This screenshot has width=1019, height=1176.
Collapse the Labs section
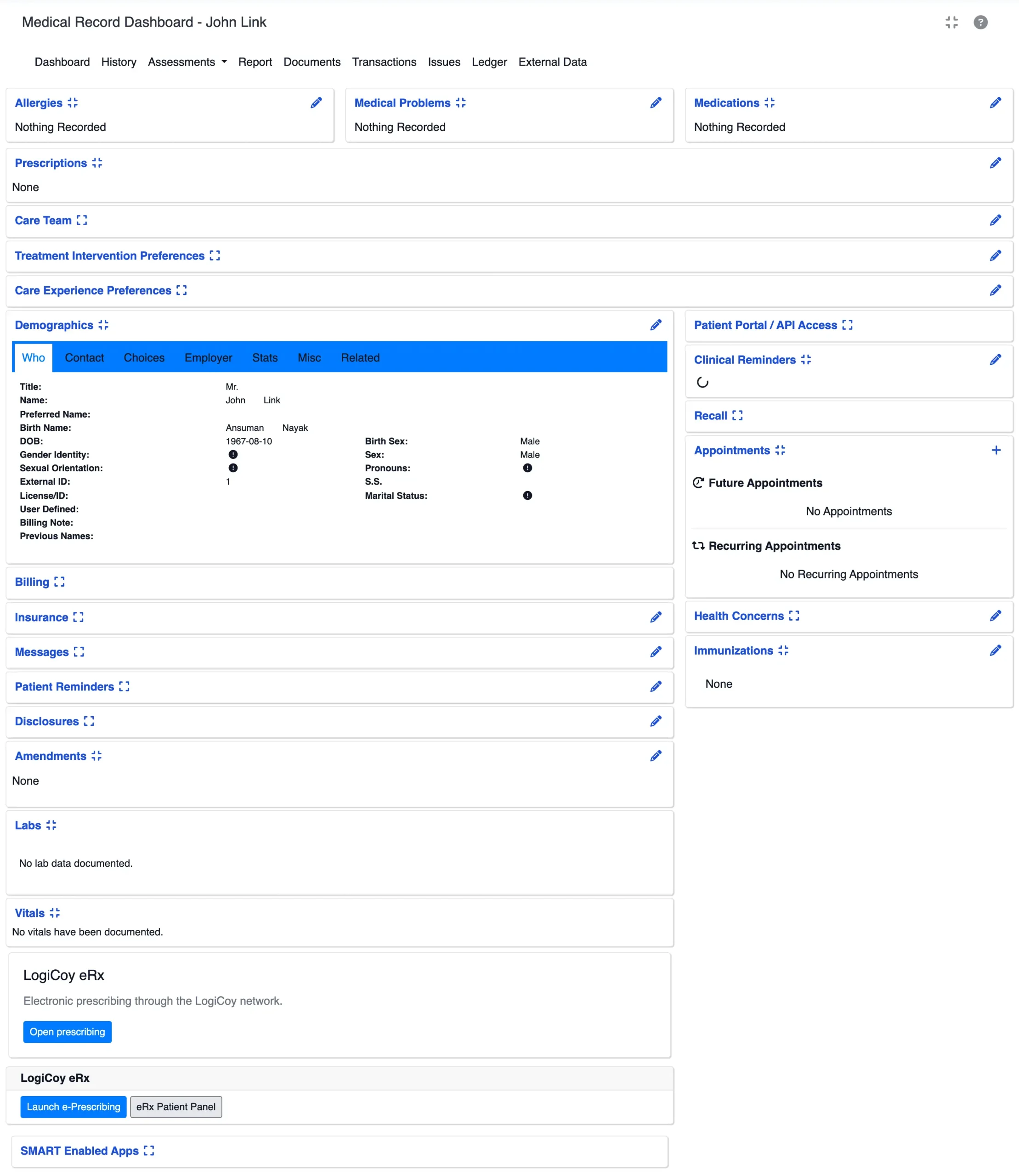[x=51, y=825]
